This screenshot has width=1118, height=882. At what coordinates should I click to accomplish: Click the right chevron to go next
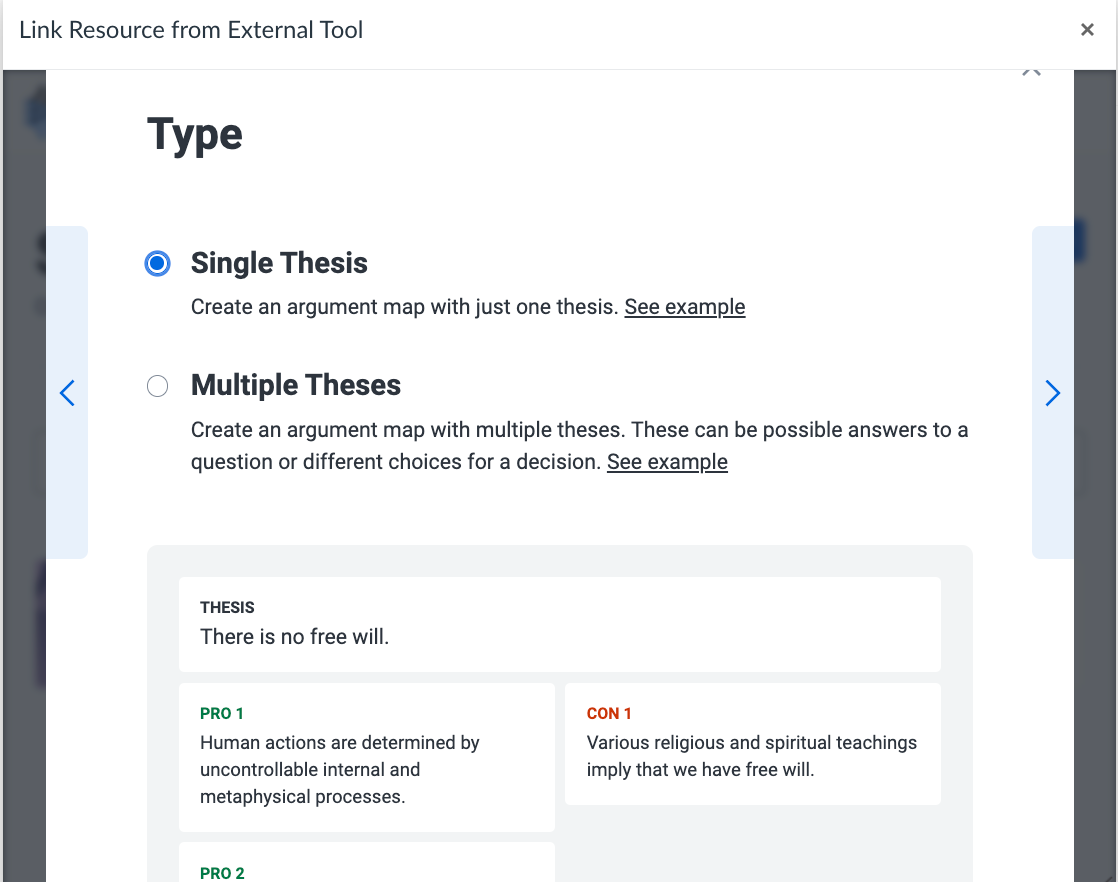click(1052, 393)
